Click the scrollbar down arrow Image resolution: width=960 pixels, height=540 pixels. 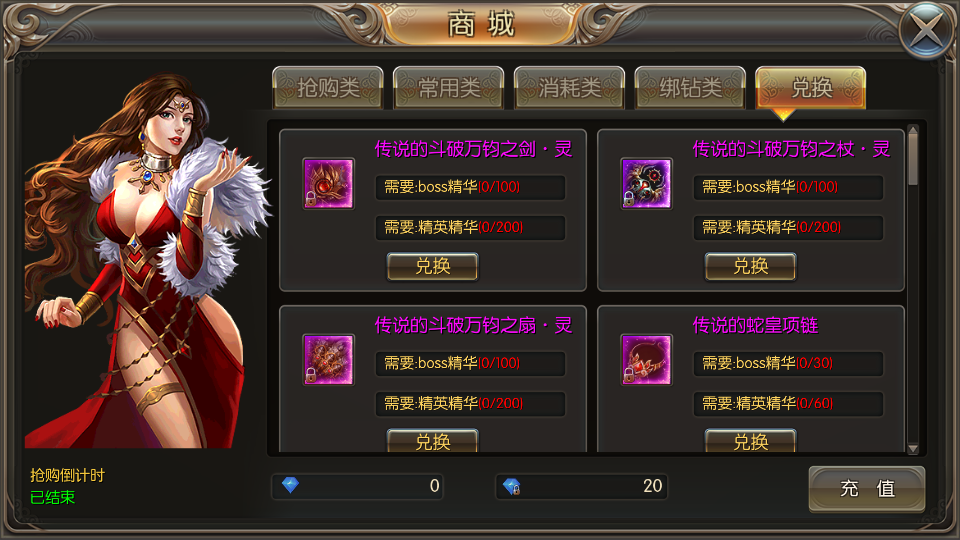(x=913, y=449)
